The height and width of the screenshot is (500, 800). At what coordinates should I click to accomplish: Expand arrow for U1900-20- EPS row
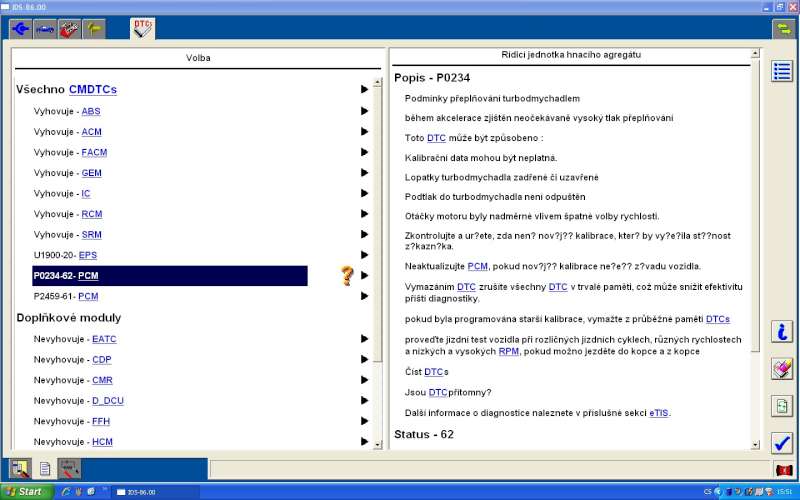pyautogui.click(x=365, y=255)
